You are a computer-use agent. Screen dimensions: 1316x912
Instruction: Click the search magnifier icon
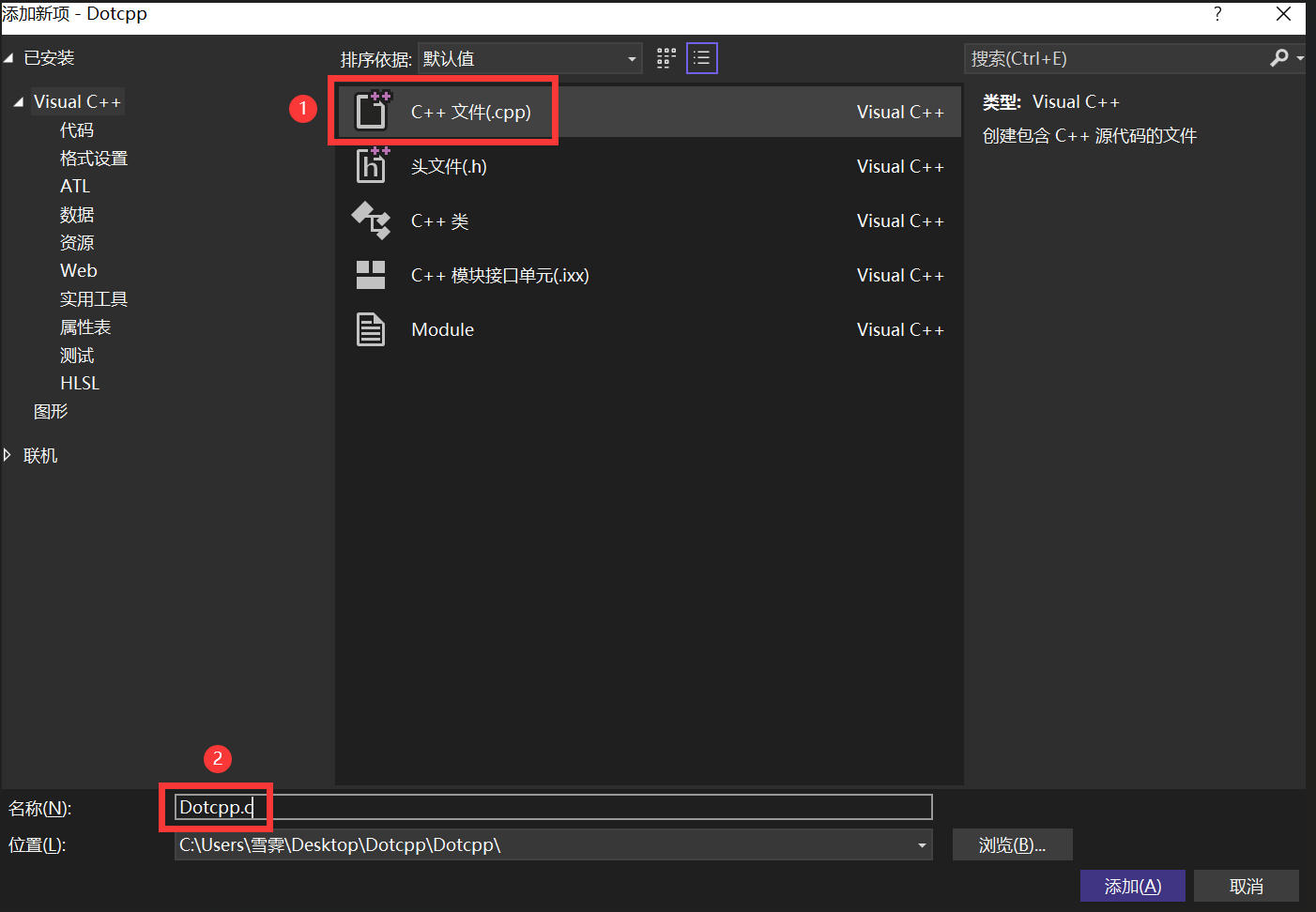pos(1278,58)
